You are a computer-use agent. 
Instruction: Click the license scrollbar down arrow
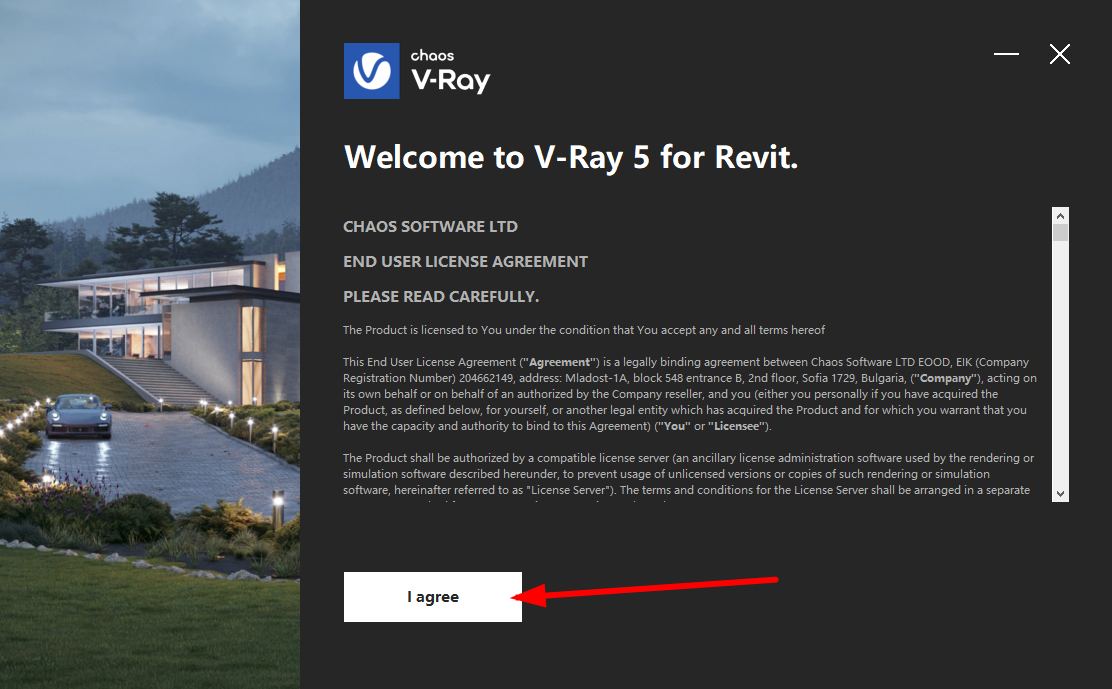pyautogui.click(x=1060, y=494)
